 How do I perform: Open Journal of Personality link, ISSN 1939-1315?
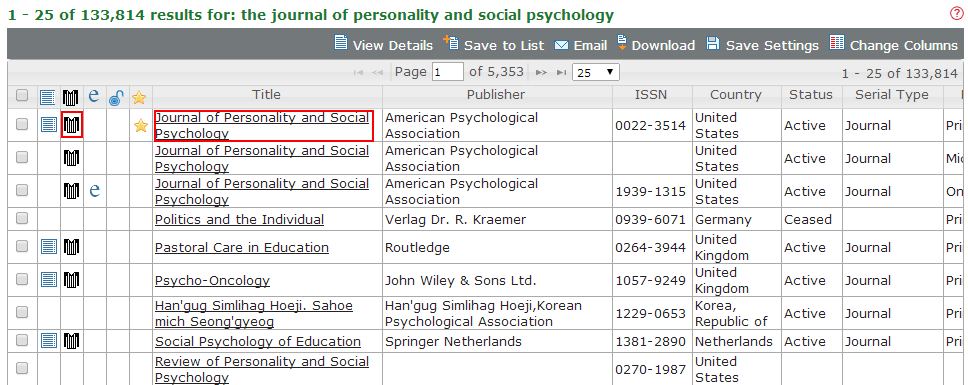coord(262,191)
